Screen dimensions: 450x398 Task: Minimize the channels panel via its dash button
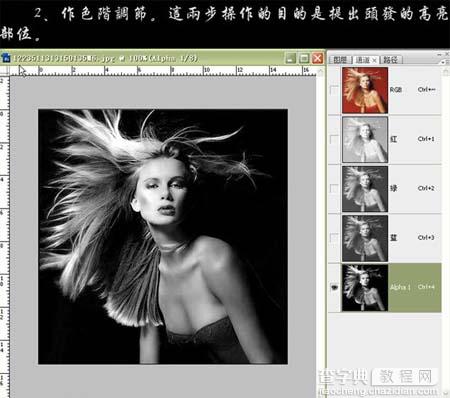(440, 54)
